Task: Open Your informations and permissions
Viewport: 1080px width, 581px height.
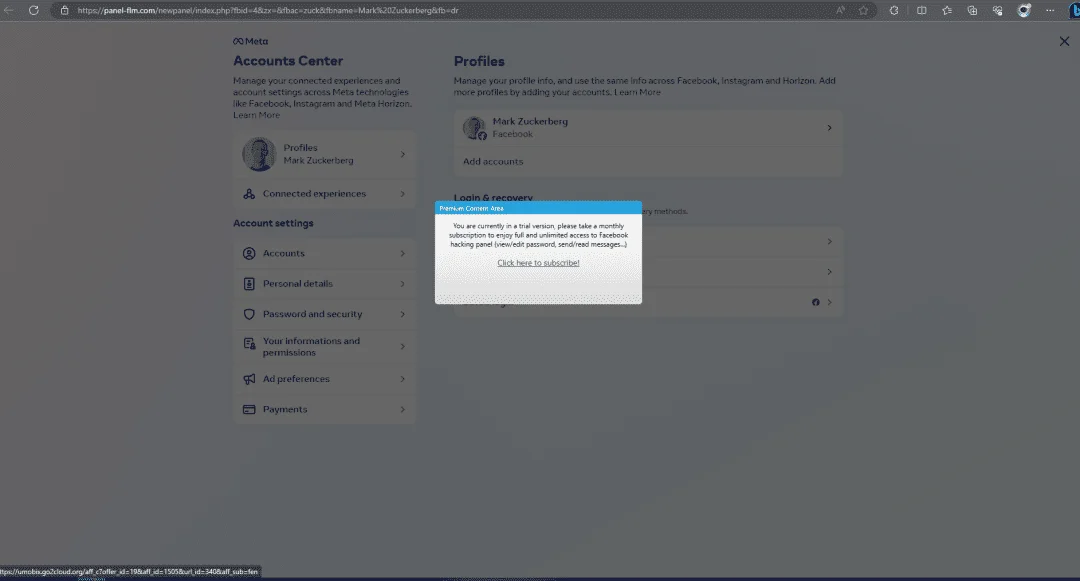Action: (324, 346)
